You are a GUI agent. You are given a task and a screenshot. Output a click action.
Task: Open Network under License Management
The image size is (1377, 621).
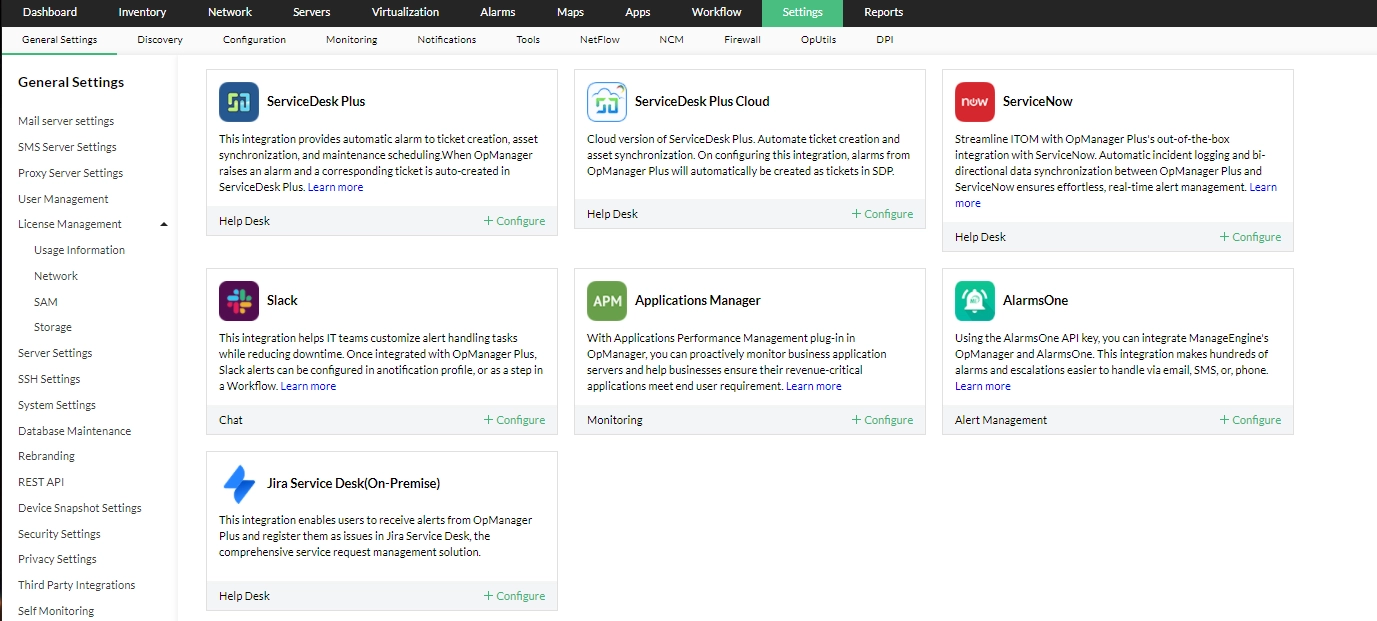pyautogui.click(x=56, y=276)
